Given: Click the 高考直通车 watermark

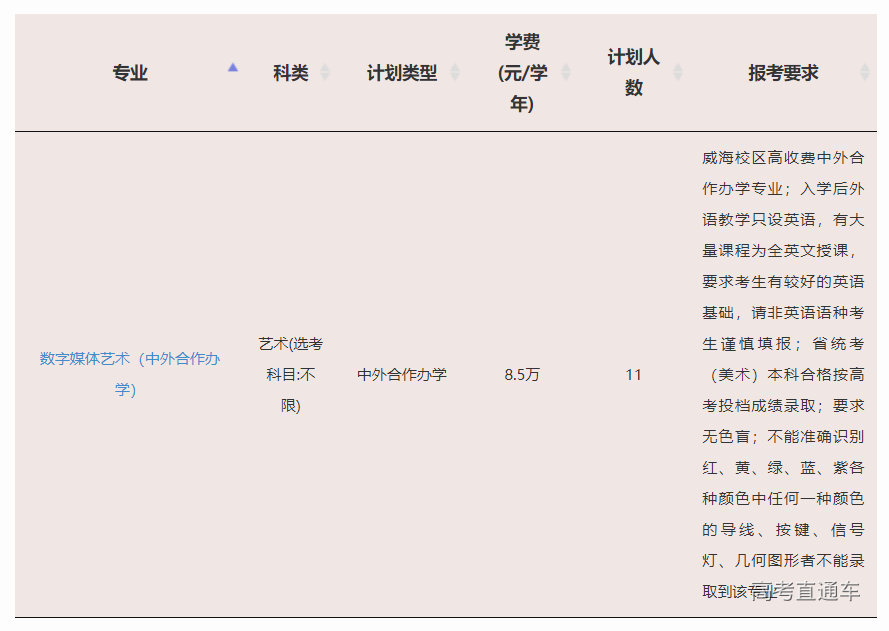Looking at the screenshot, I should click(806, 592).
